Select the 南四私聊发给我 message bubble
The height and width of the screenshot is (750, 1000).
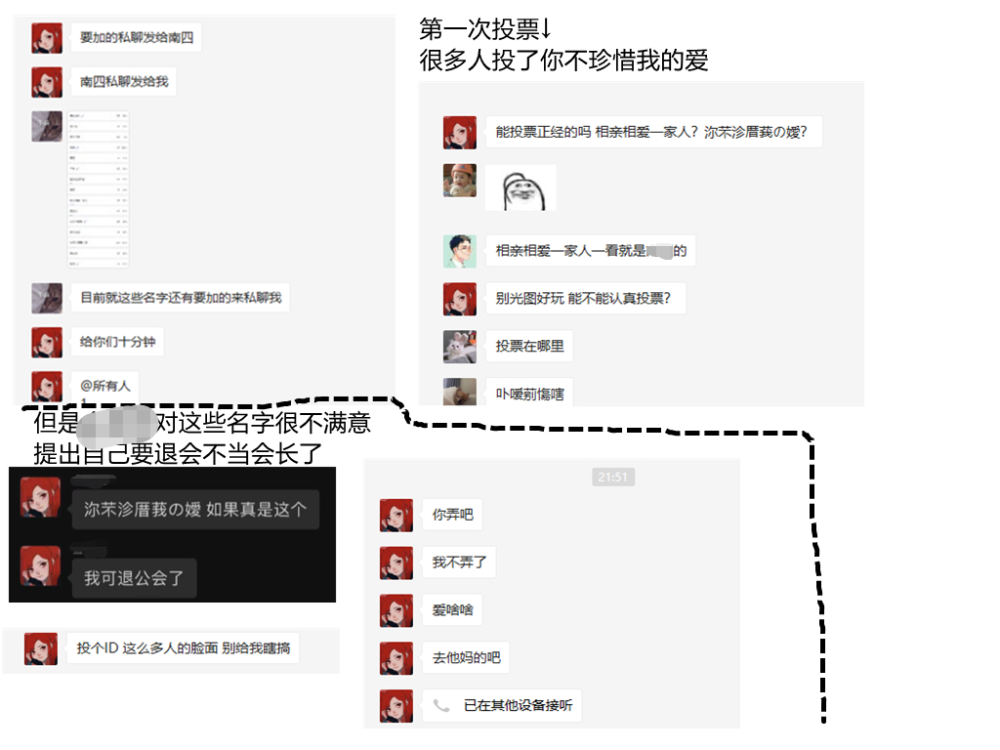(x=124, y=82)
